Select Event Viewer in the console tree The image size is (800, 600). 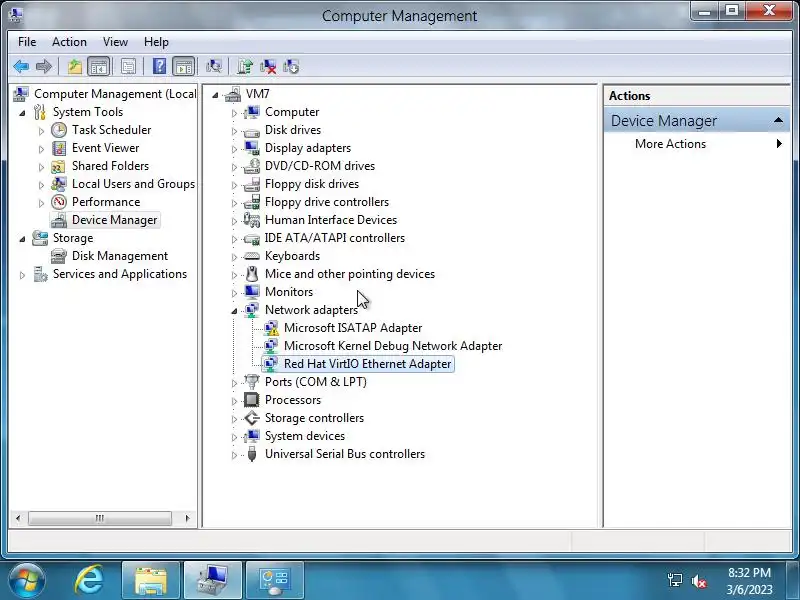coord(105,147)
